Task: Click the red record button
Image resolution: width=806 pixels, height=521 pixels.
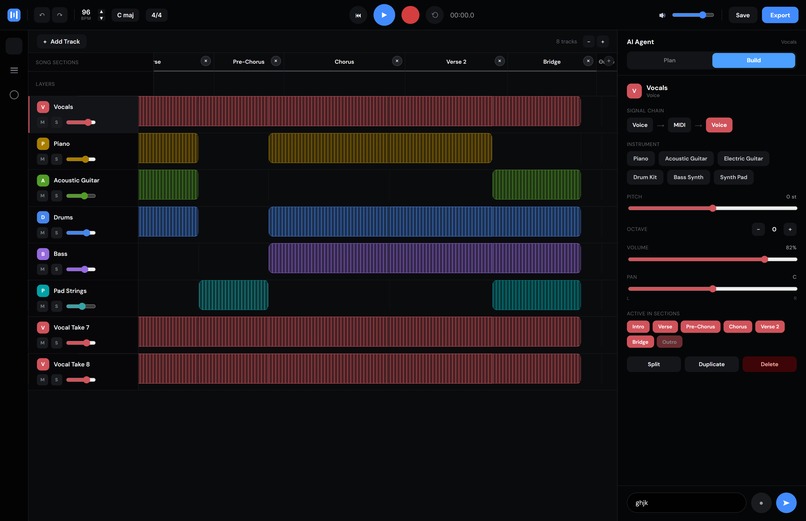Action: (410, 15)
